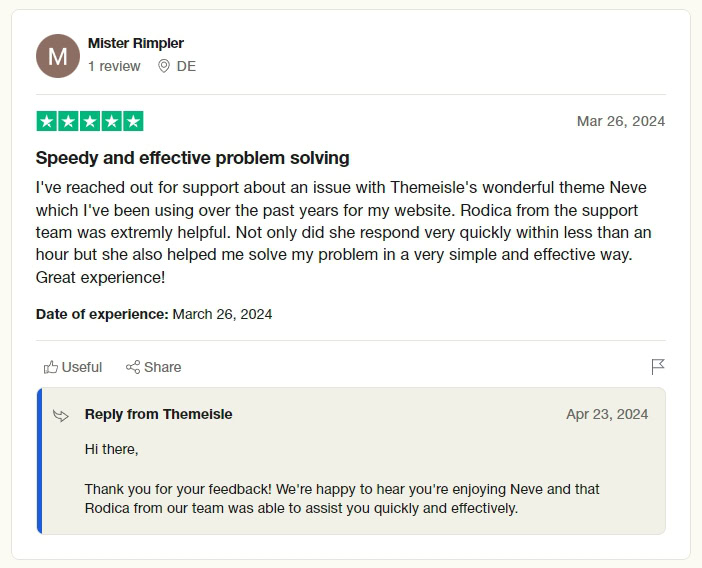Image resolution: width=702 pixels, height=568 pixels.
Task: Click the DE country label
Action: 186,66
